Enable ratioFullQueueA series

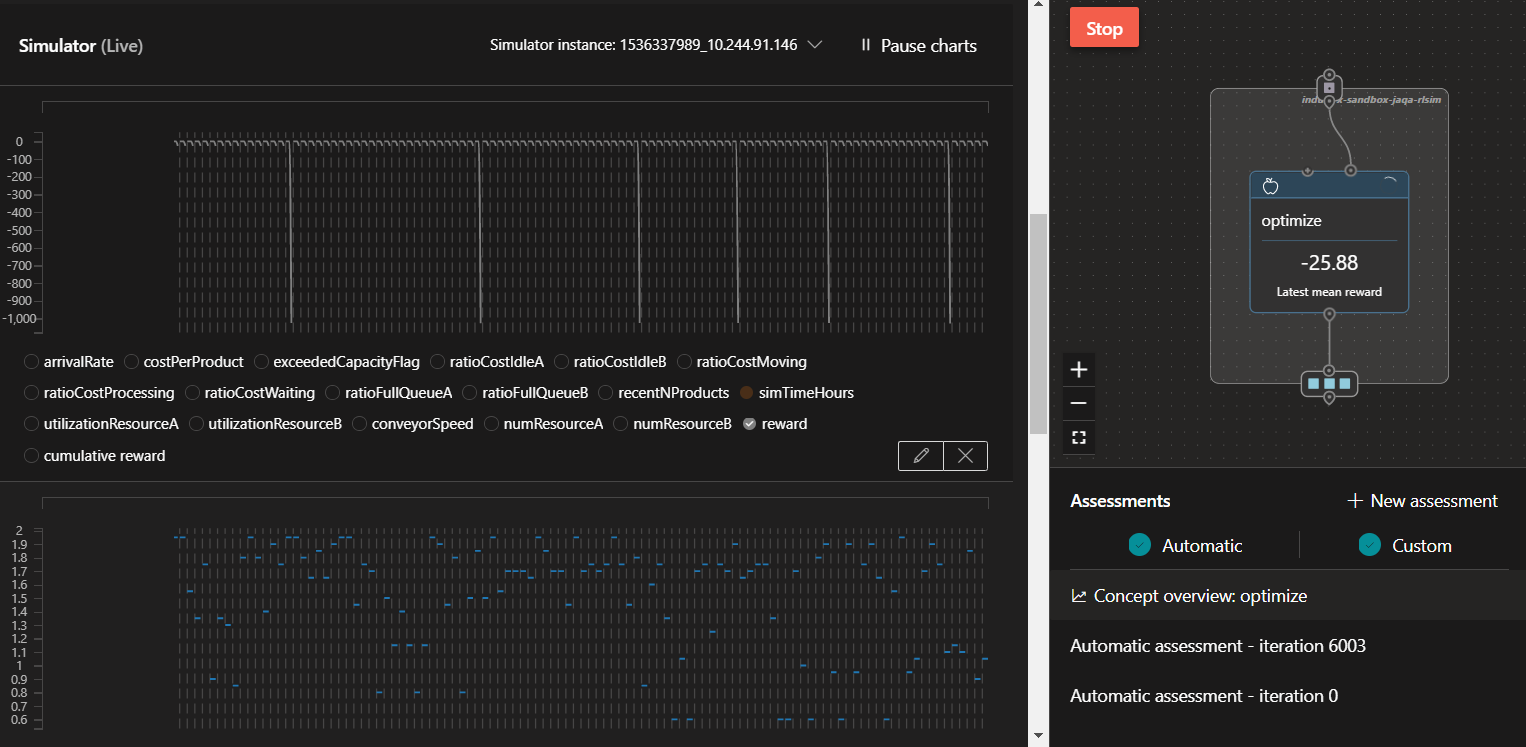tap(332, 393)
